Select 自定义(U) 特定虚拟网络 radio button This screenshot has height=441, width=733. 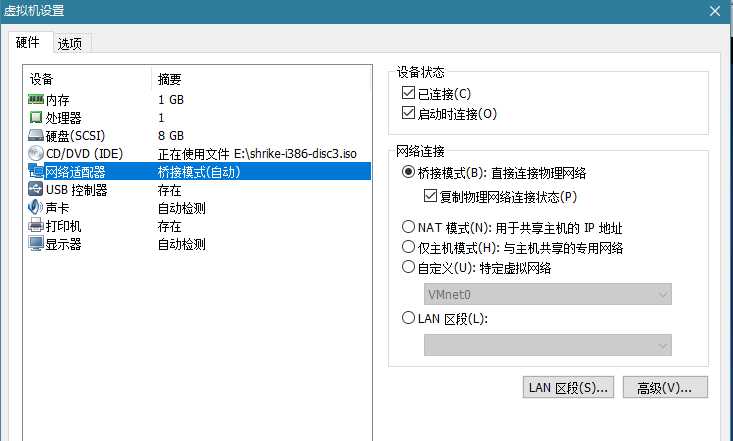(408, 267)
